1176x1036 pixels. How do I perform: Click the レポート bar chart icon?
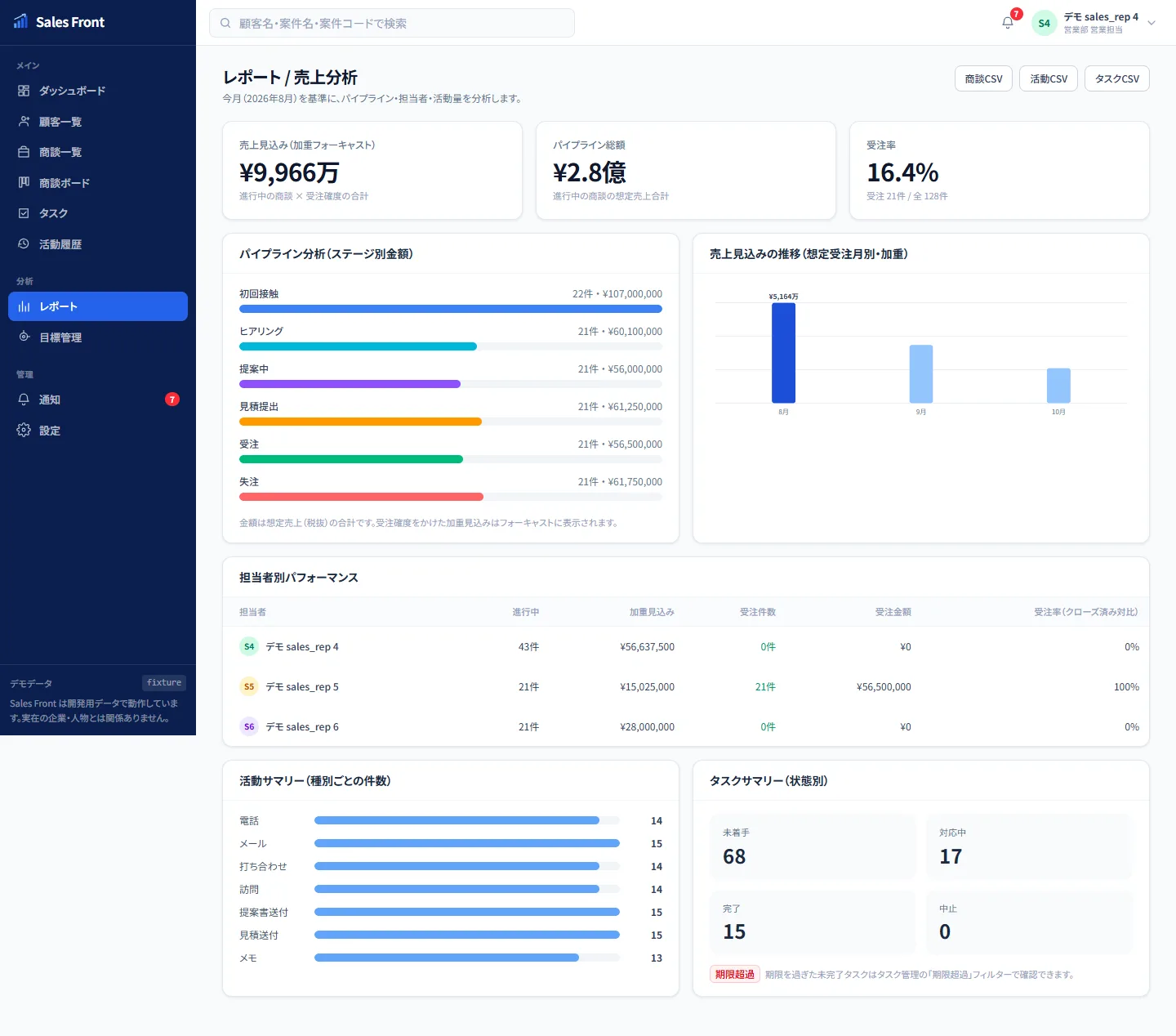tap(24, 306)
